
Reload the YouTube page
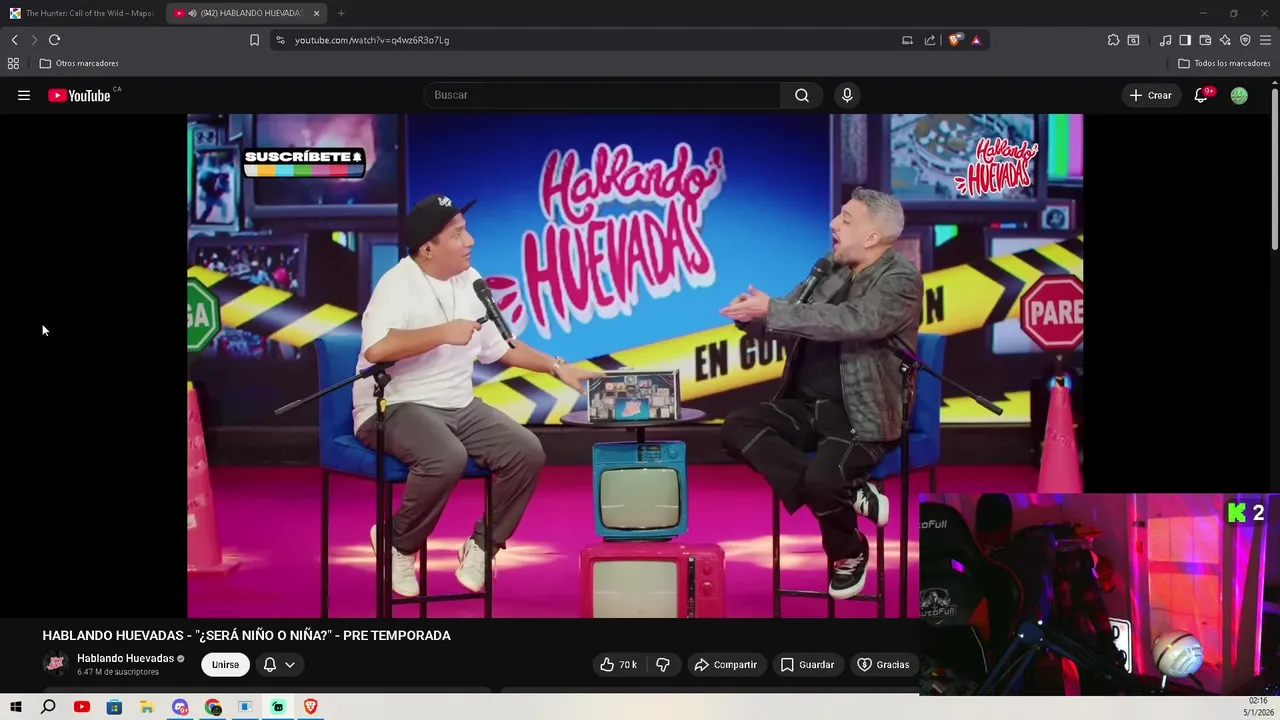(54, 40)
